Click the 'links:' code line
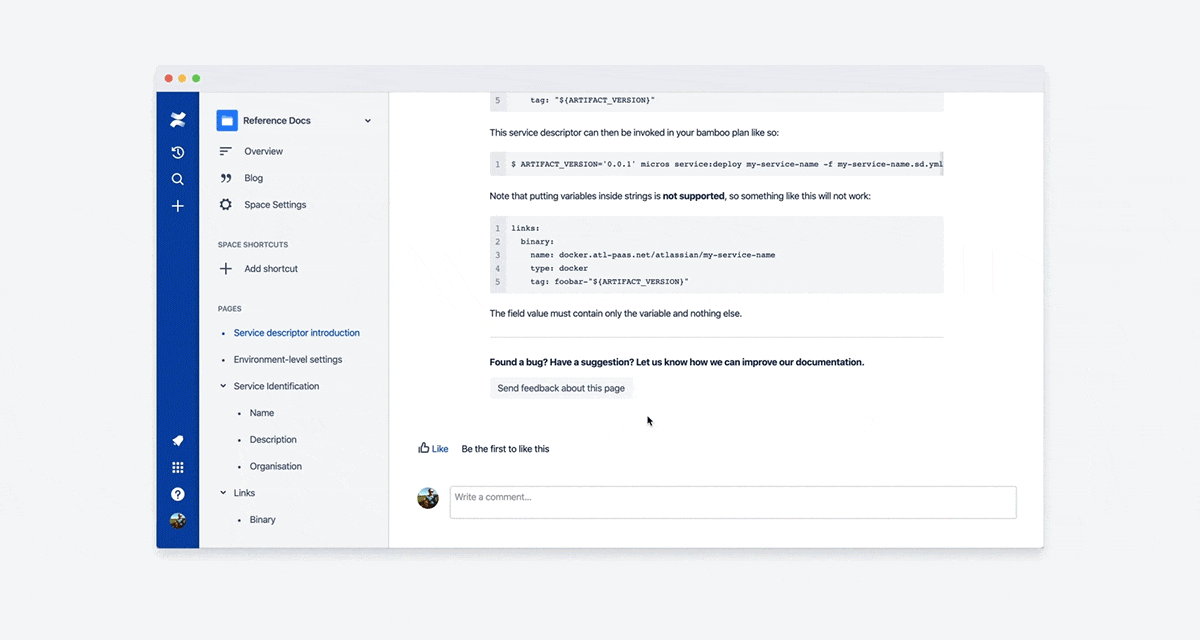 tap(525, 229)
